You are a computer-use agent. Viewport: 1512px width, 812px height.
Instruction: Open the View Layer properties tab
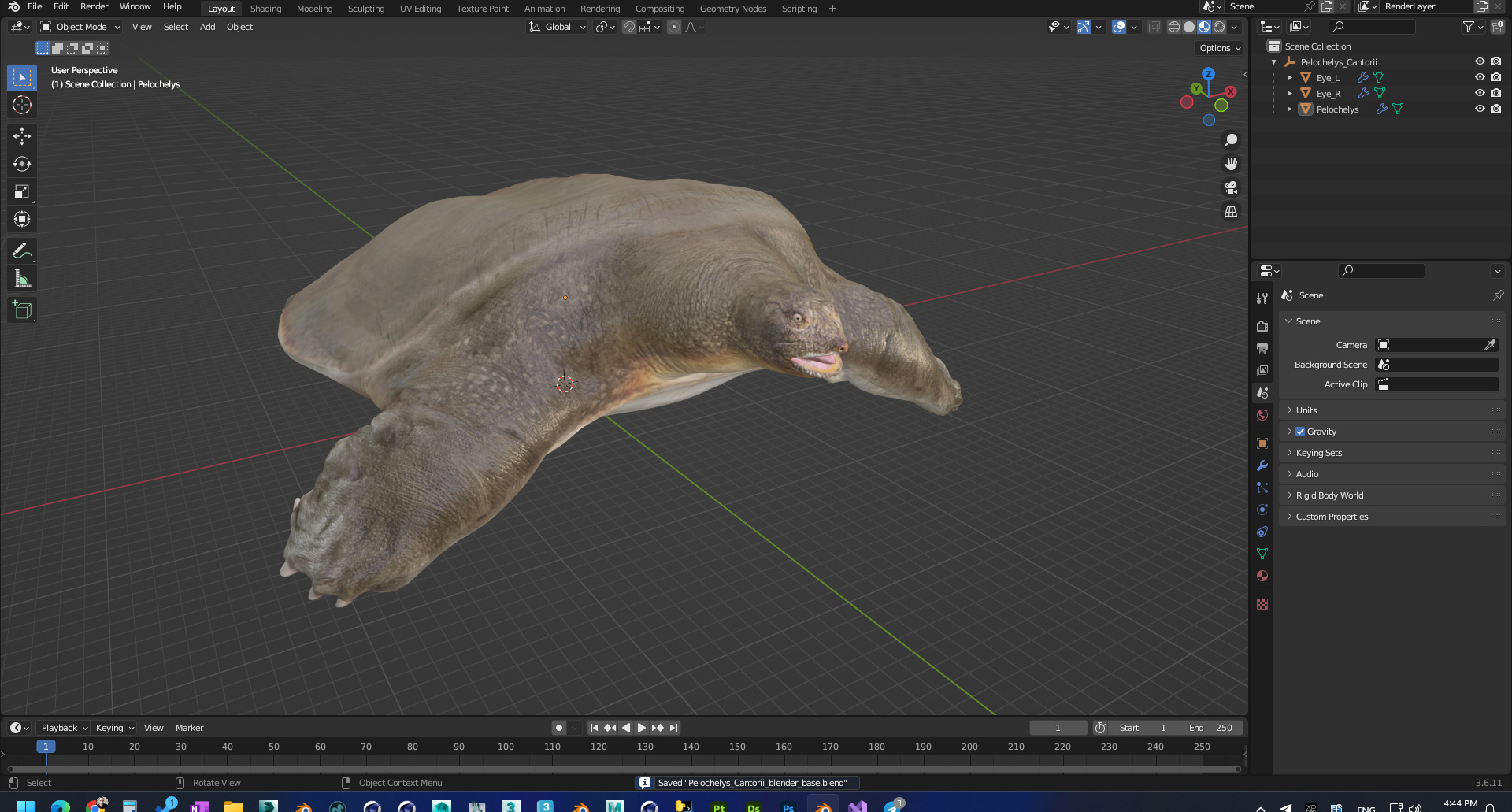coord(1262,370)
